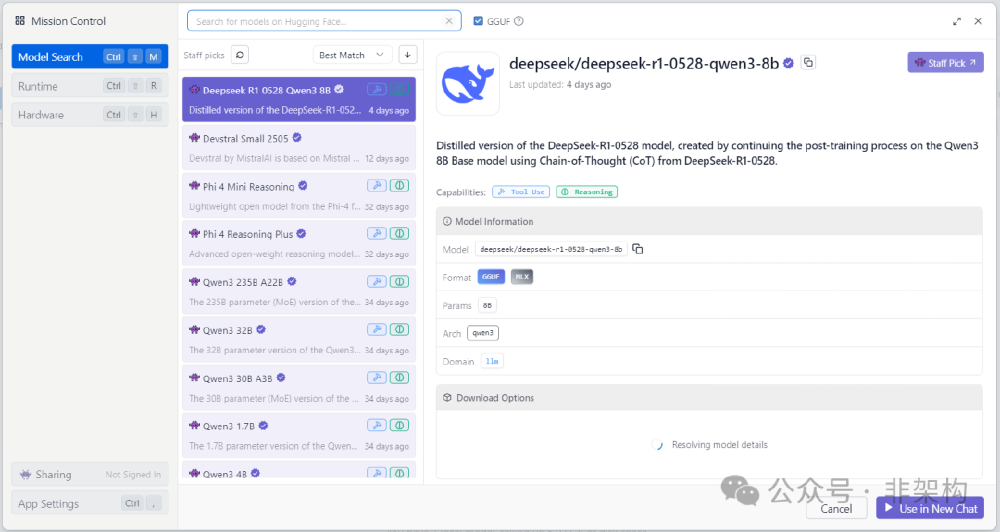Image resolution: width=1000 pixels, height=532 pixels.
Task: Select the GGUF format badge
Action: click(x=491, y=277)
